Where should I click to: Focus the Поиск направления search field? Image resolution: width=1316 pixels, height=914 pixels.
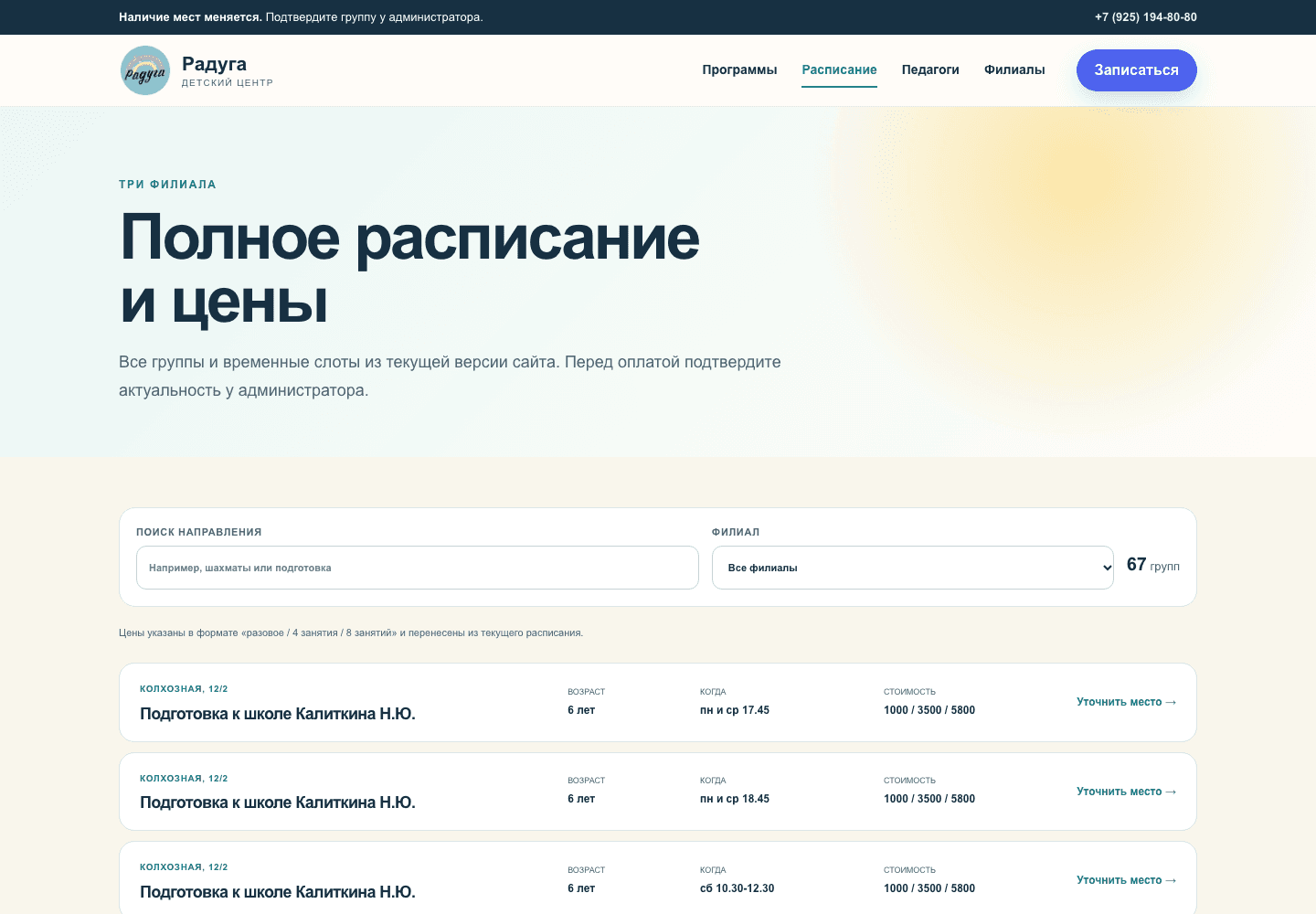pyautogui.click(x=418, y=568)
